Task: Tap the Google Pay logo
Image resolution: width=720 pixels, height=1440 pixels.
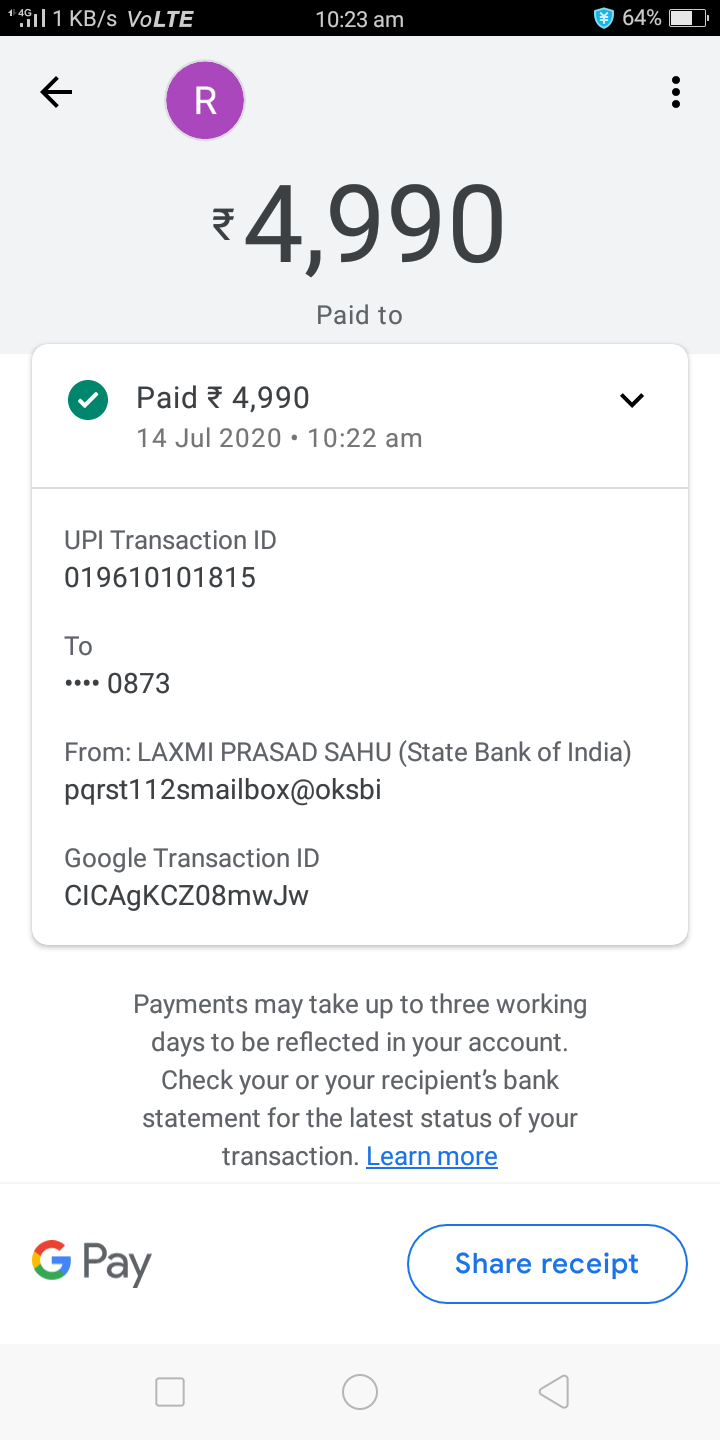Action: coord(91,1263)
